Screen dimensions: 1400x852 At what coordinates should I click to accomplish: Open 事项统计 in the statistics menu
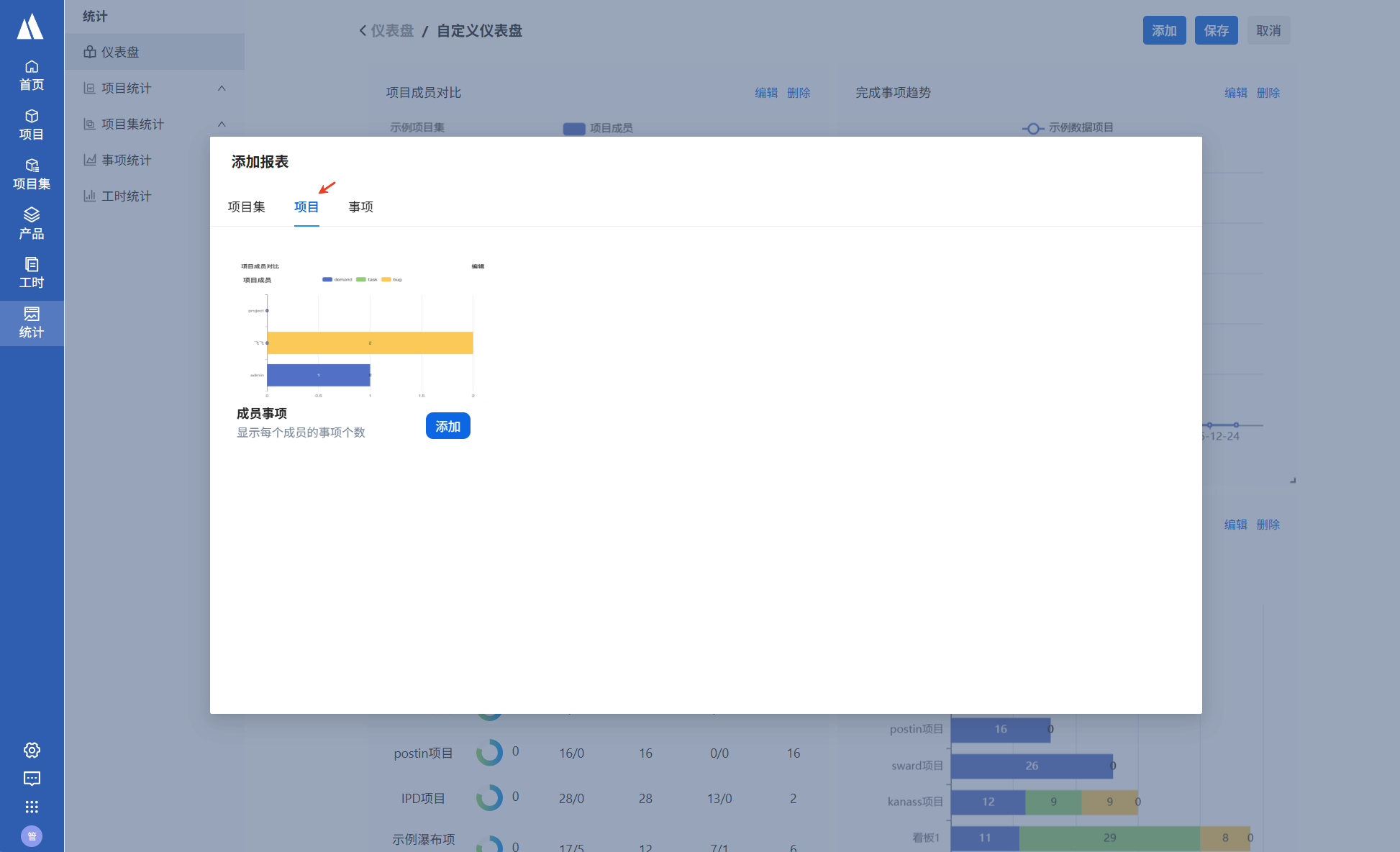coord(126,160)
